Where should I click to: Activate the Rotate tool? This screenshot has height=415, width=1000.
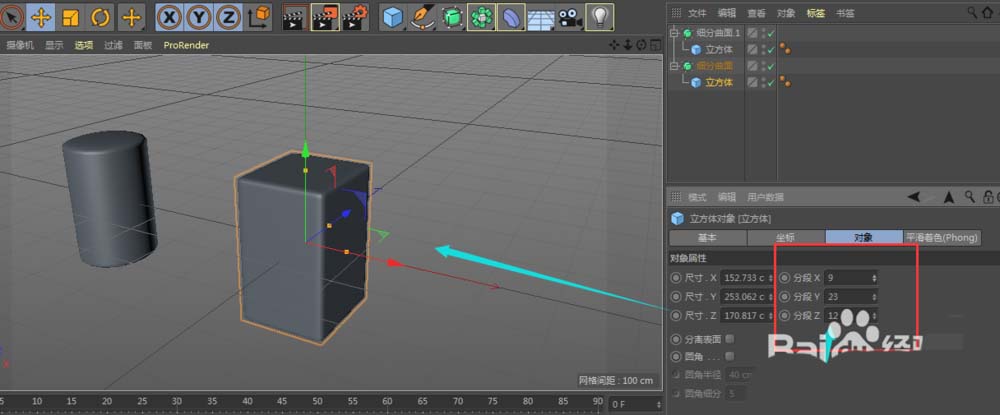(x=100, y=17)
